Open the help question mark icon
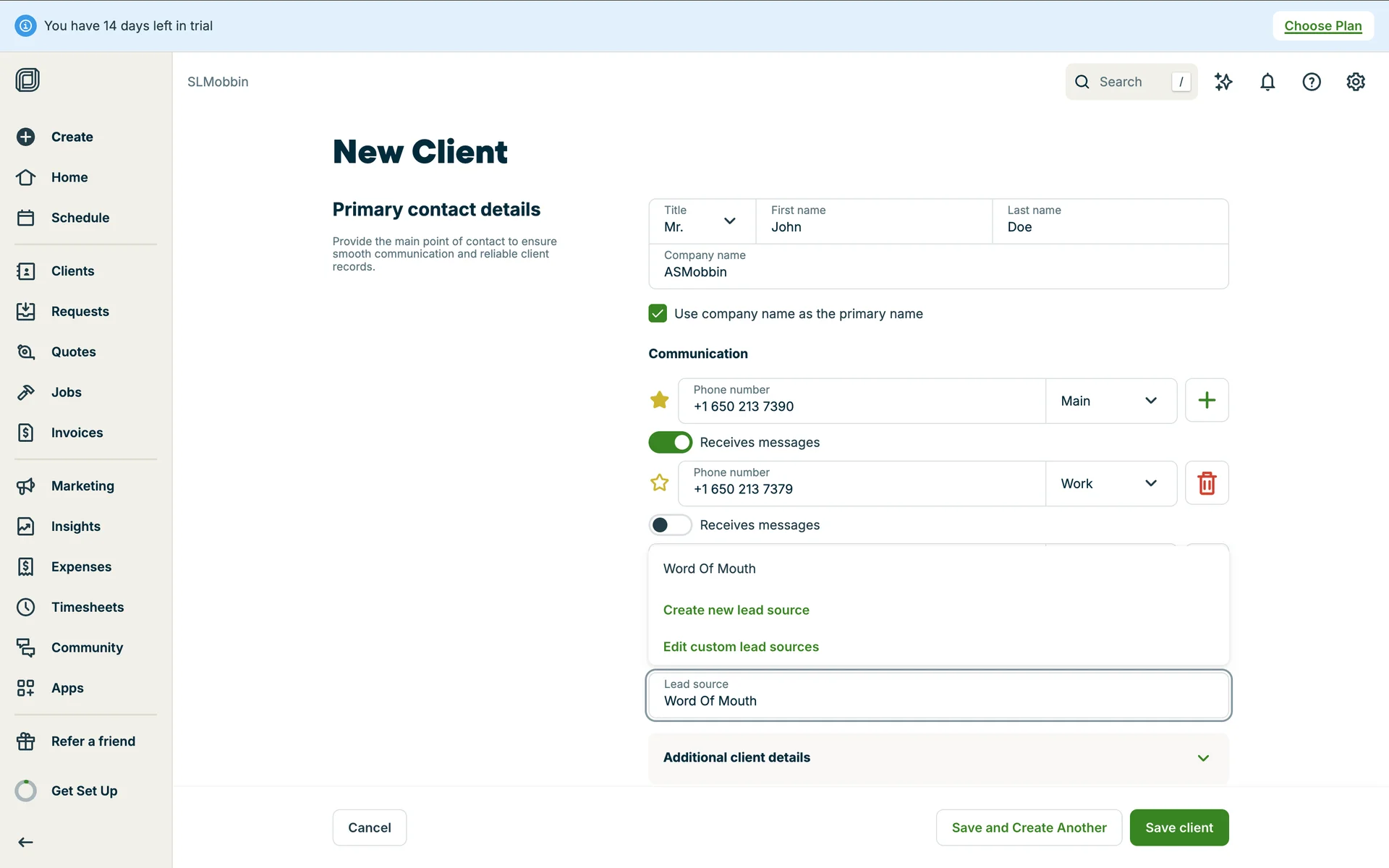1389x868 pixels. point(1311,82)
